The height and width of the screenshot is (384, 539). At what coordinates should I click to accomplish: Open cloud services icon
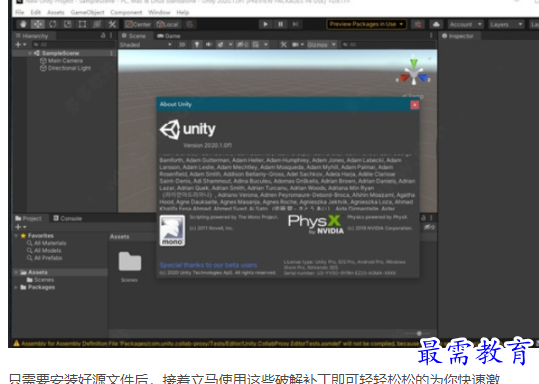point(436,24)
